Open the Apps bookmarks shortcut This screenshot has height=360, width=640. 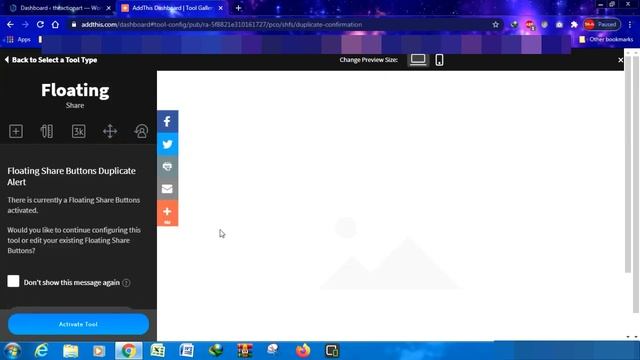(19, 40)
